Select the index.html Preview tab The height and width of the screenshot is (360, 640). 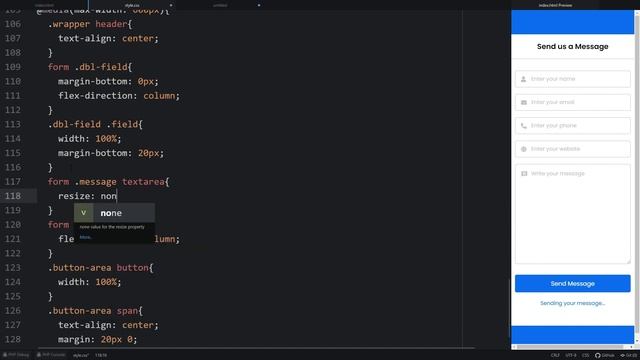coord(555,5)
